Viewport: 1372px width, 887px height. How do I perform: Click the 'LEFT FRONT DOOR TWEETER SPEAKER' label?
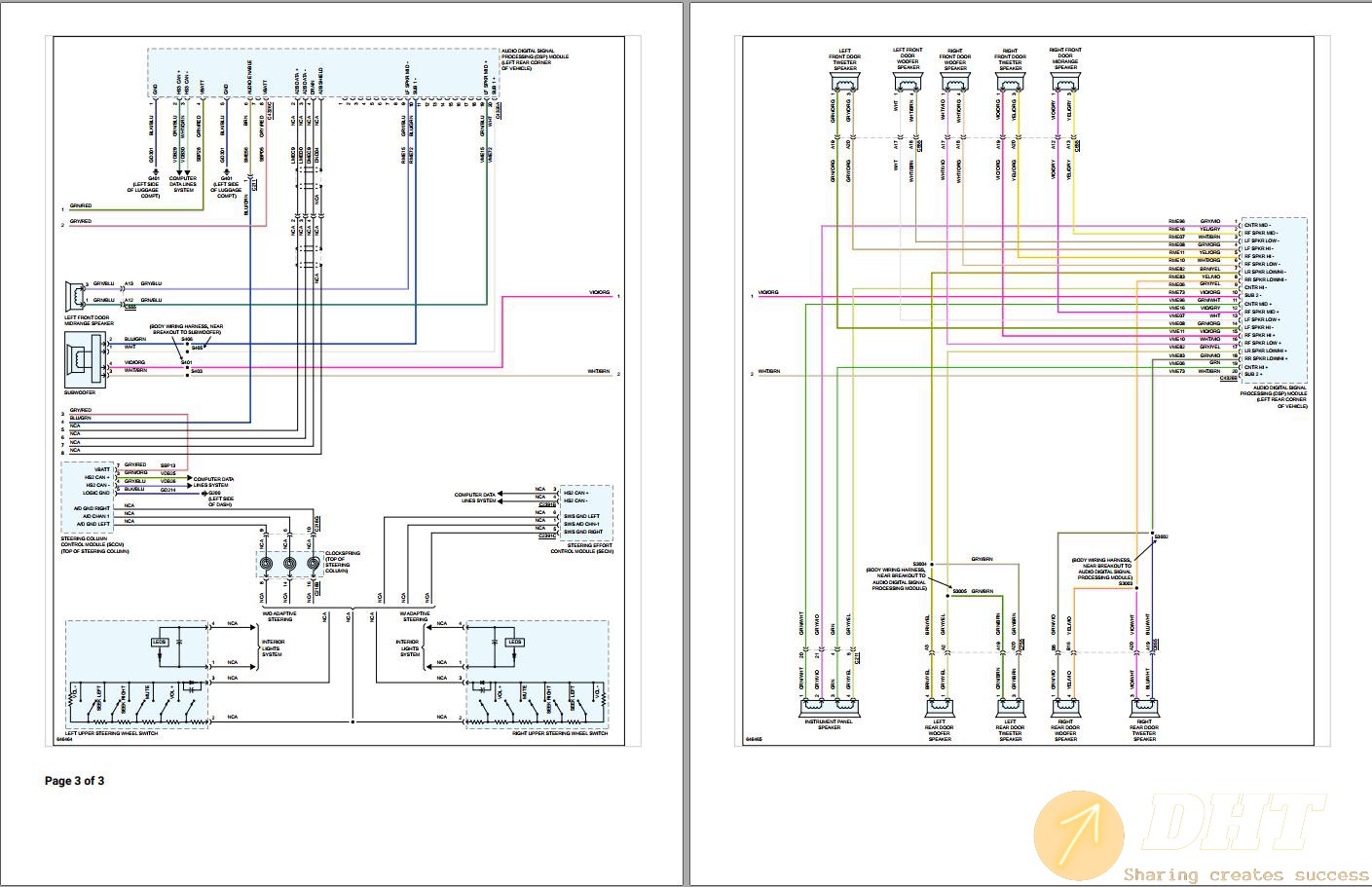(844, 58)
